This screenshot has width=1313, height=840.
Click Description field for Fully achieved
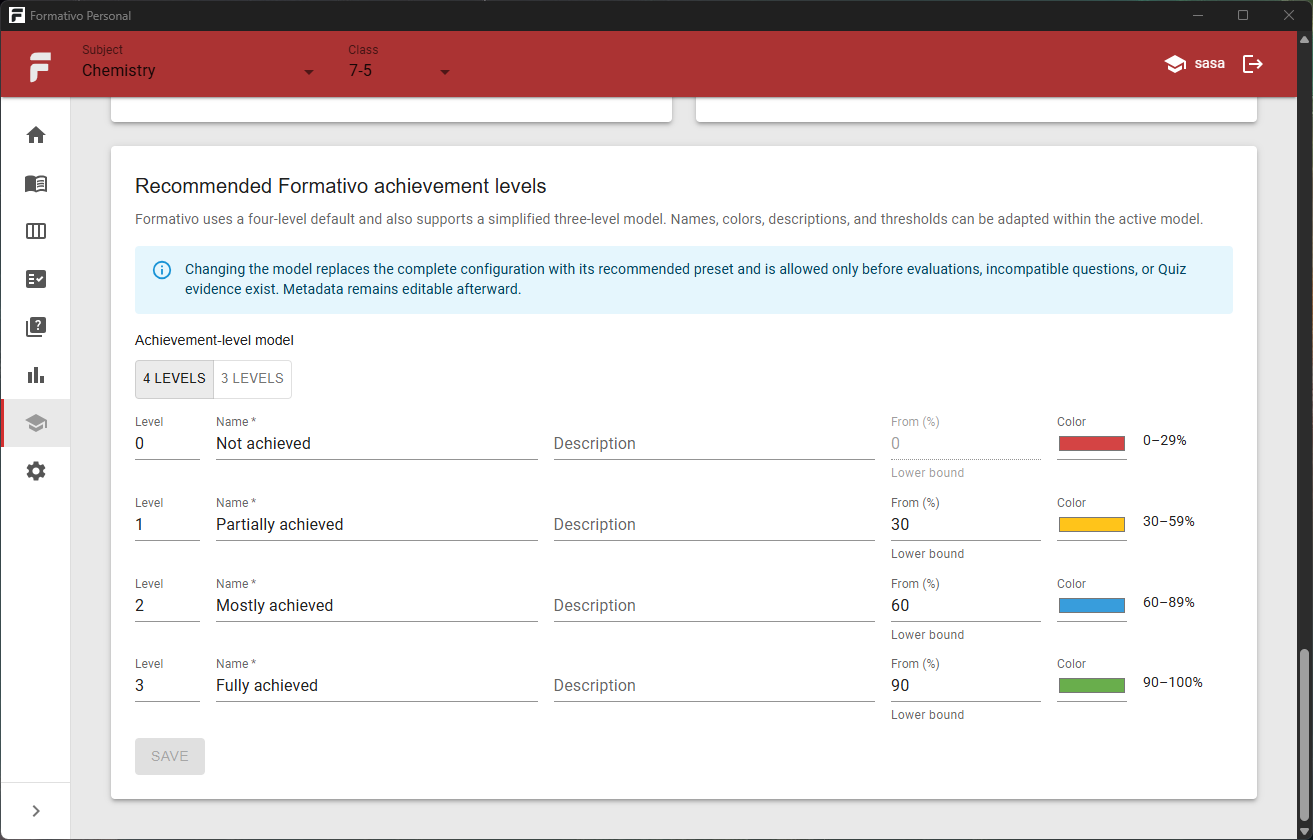point(714,686)
